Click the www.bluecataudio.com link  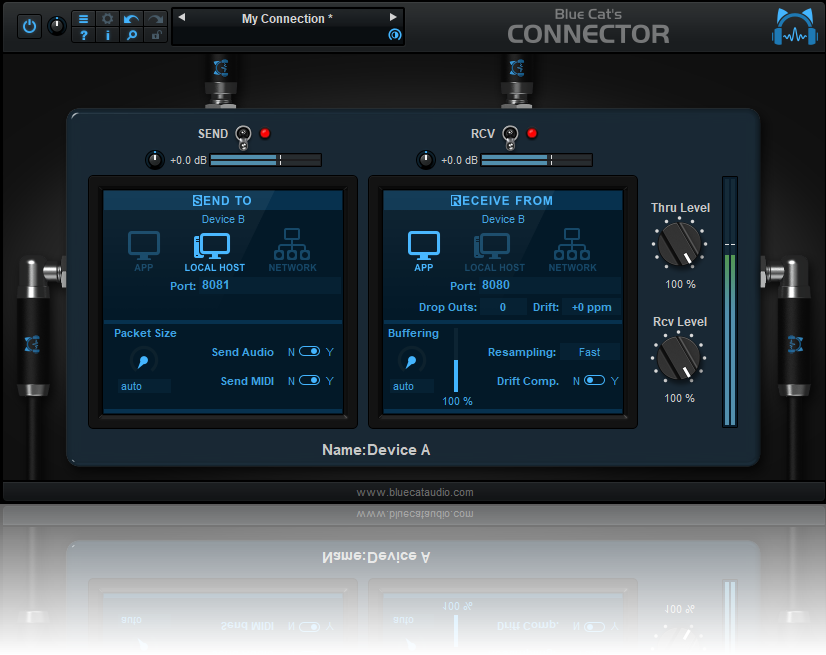413,492
